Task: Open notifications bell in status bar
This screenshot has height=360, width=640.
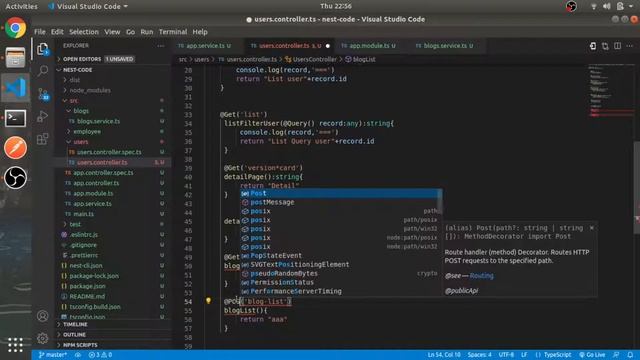Action: [x=630, y=355]
